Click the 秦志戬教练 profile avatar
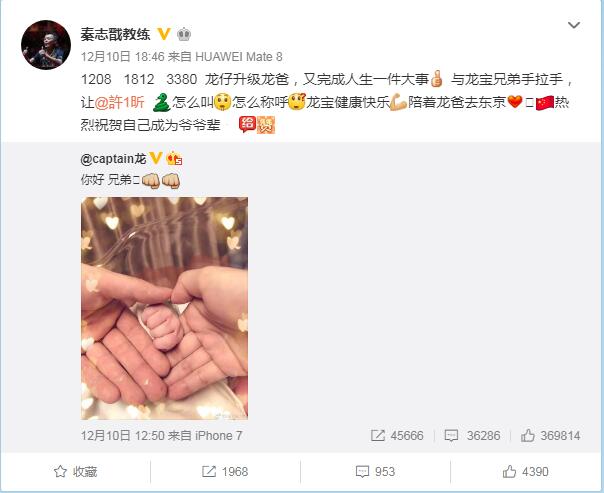 click(x=46, y=45)
